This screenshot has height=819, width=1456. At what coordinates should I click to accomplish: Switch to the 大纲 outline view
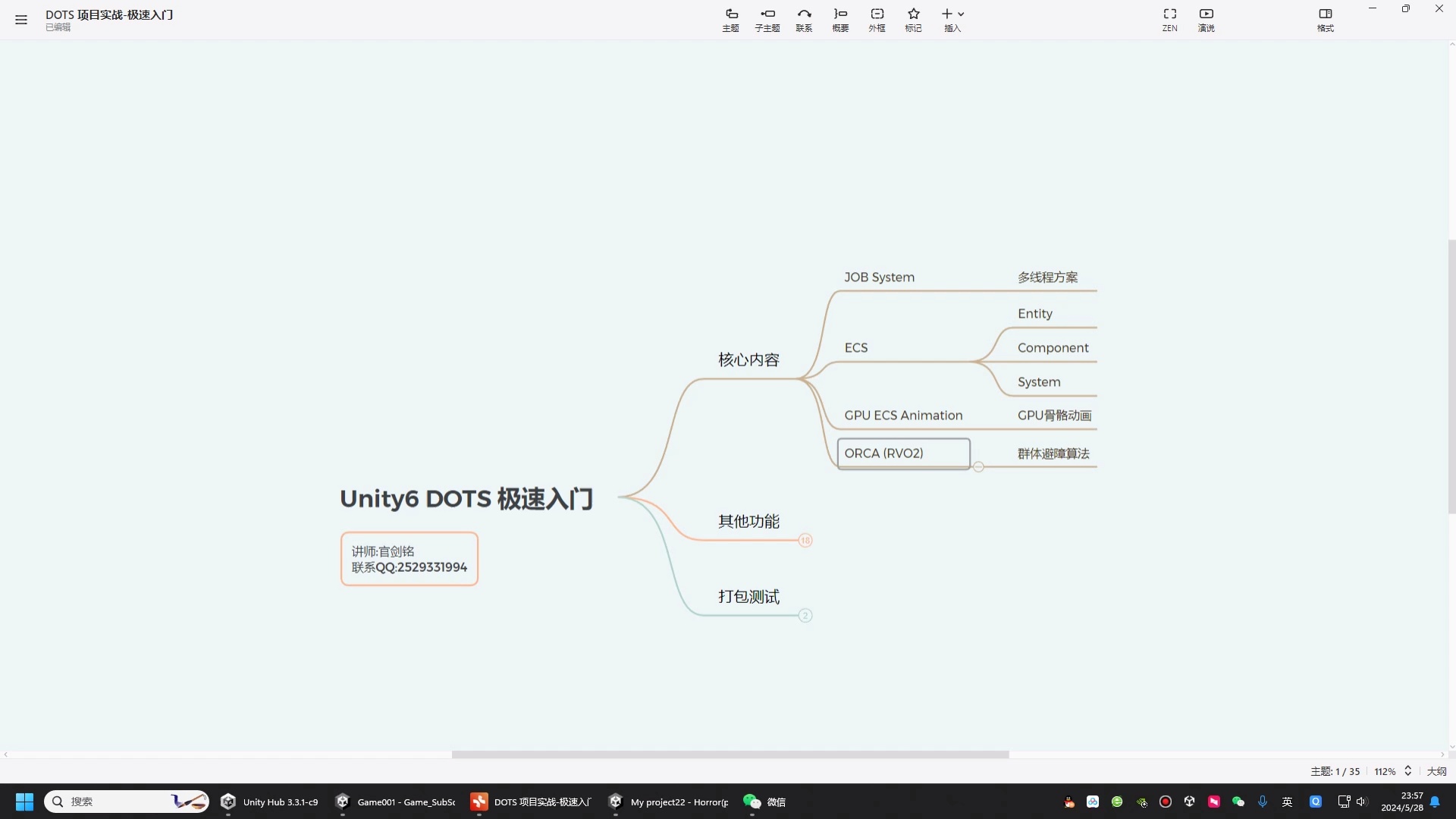(1436, 770)
